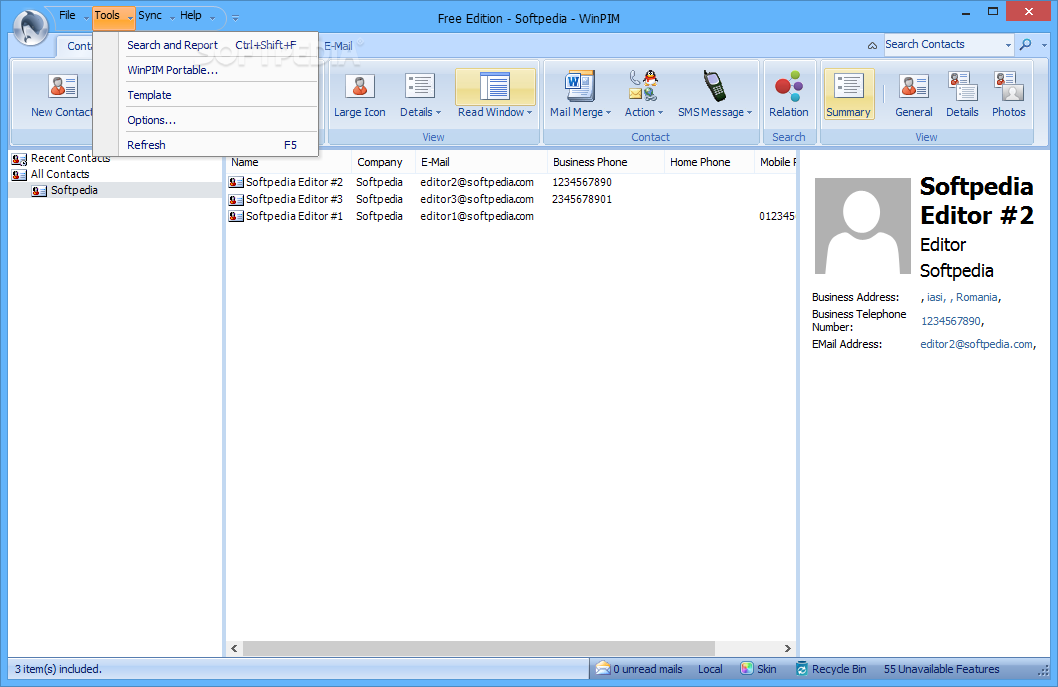Select the General view icon

pos(914,86)
